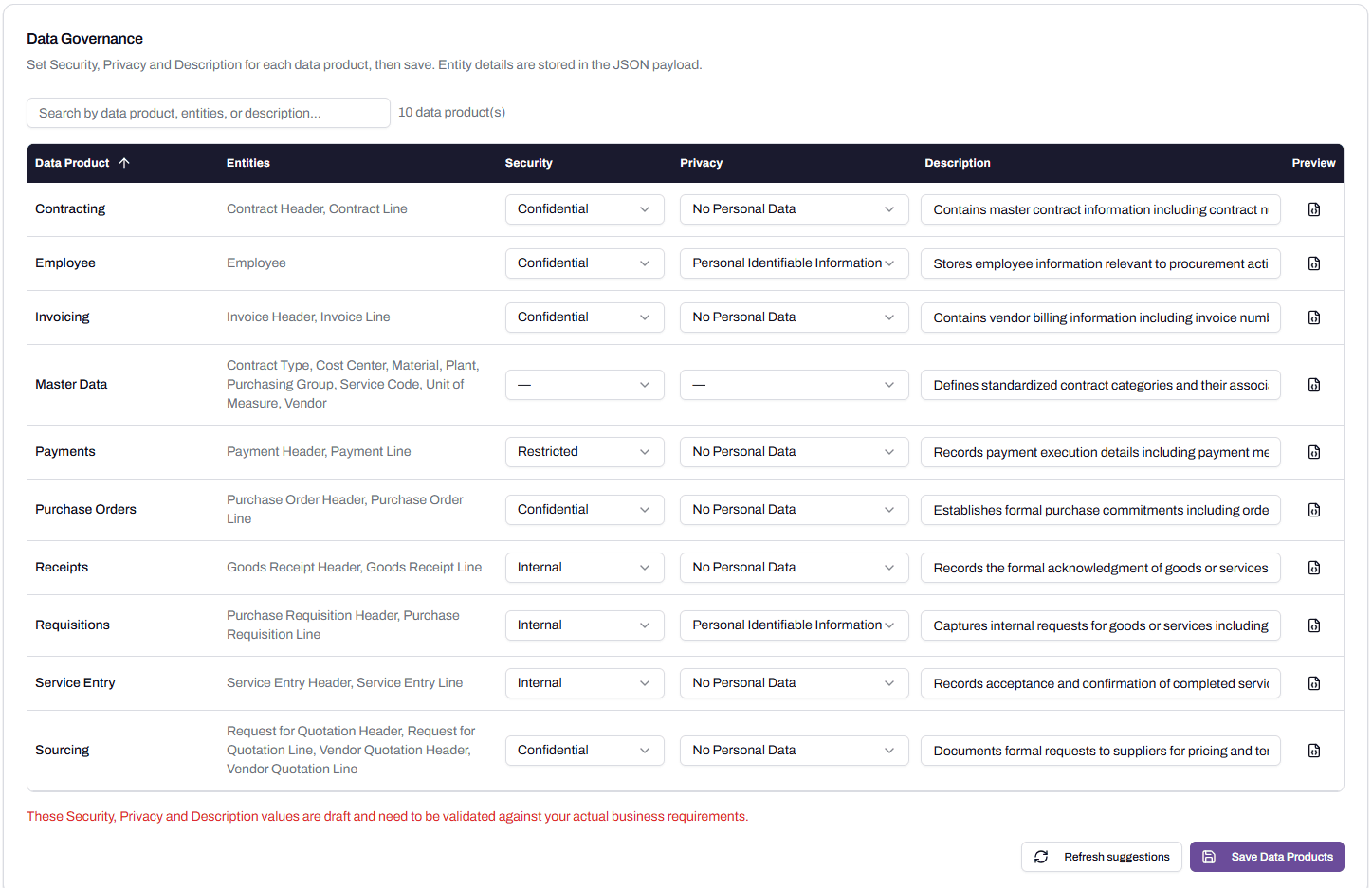Screen dimensions: 1372x888
Task: Open Privacy dropdown for Sourcing
Action: click(x=794, y=751)
